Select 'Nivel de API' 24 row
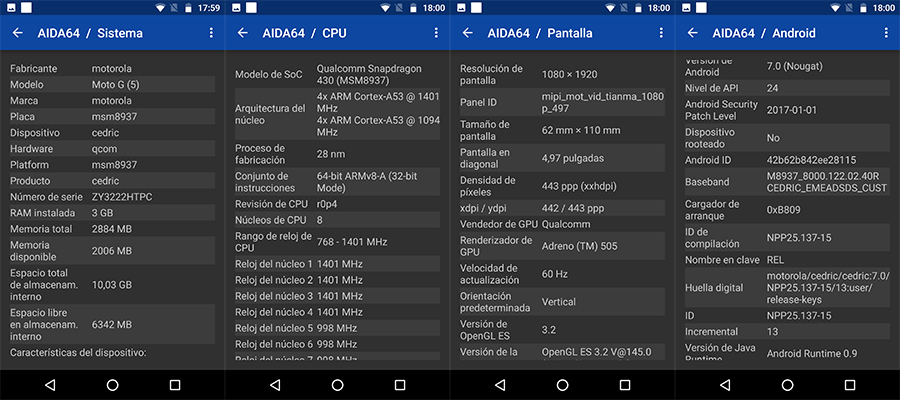 pyautogui.click(x=788, y=88)
